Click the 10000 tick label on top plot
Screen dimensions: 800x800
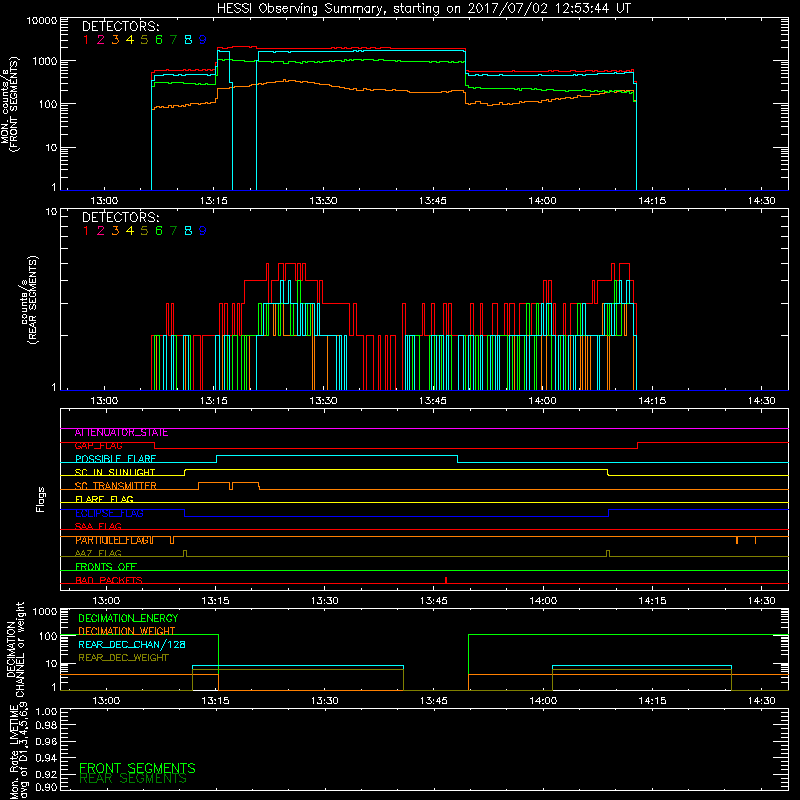pos(42,21)
